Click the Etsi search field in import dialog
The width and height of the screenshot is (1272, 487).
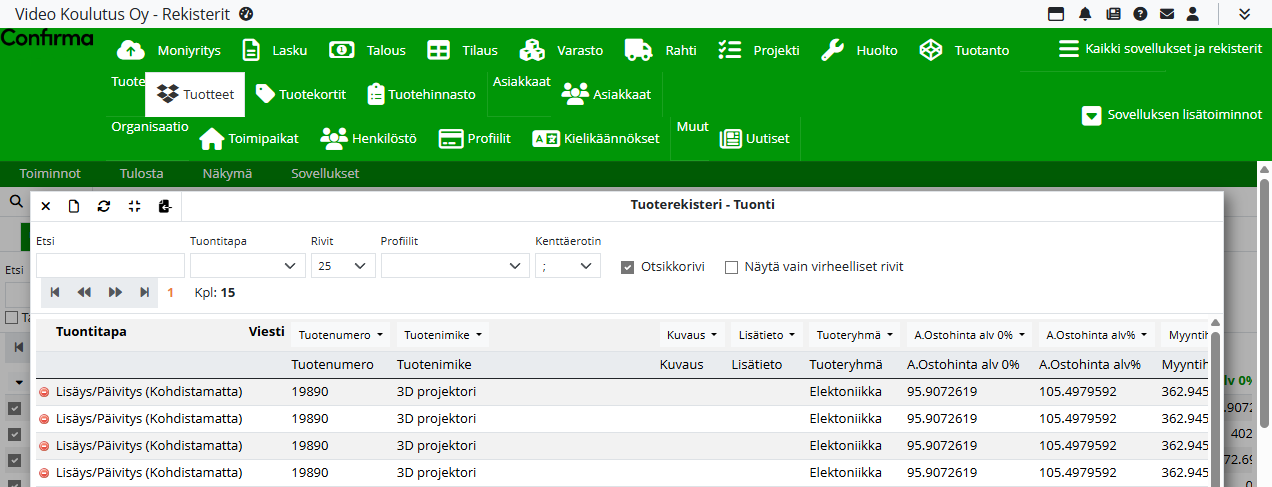[x=110, y=266]
